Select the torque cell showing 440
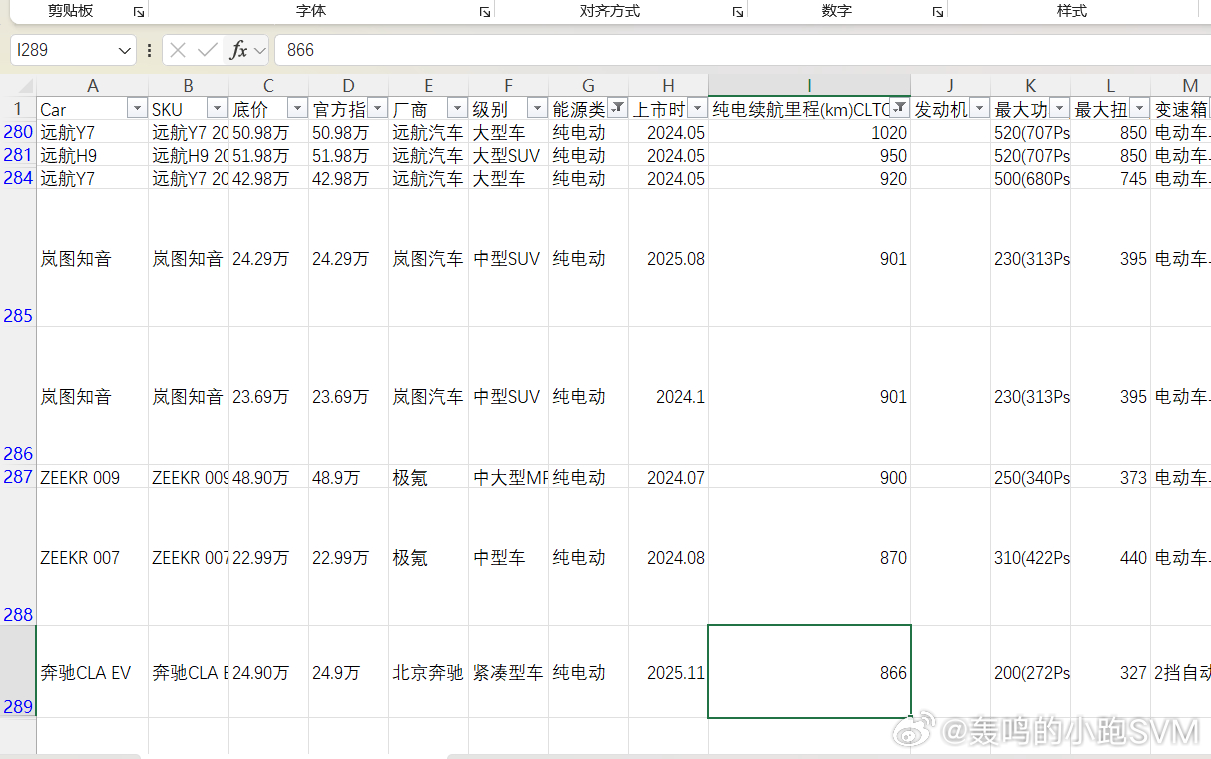Viewport: 1211px width, 759px height. tap(1110, 557)
